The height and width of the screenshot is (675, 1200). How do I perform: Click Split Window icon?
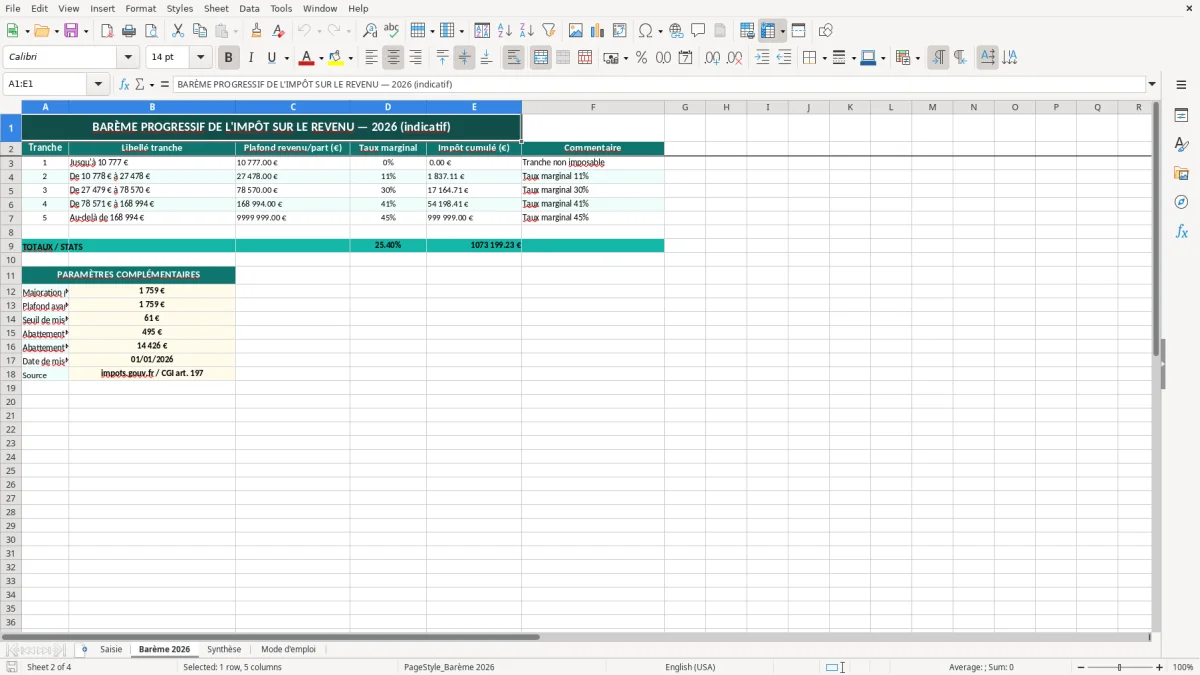point(799,31)
